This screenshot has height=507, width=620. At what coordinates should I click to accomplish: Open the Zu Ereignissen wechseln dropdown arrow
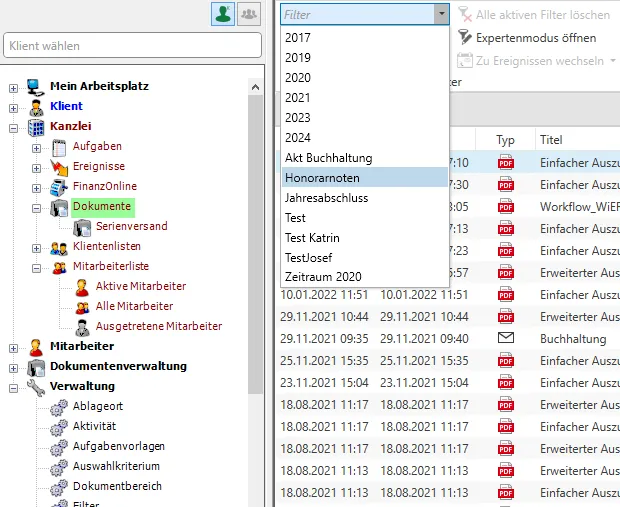tap(613, 61)
